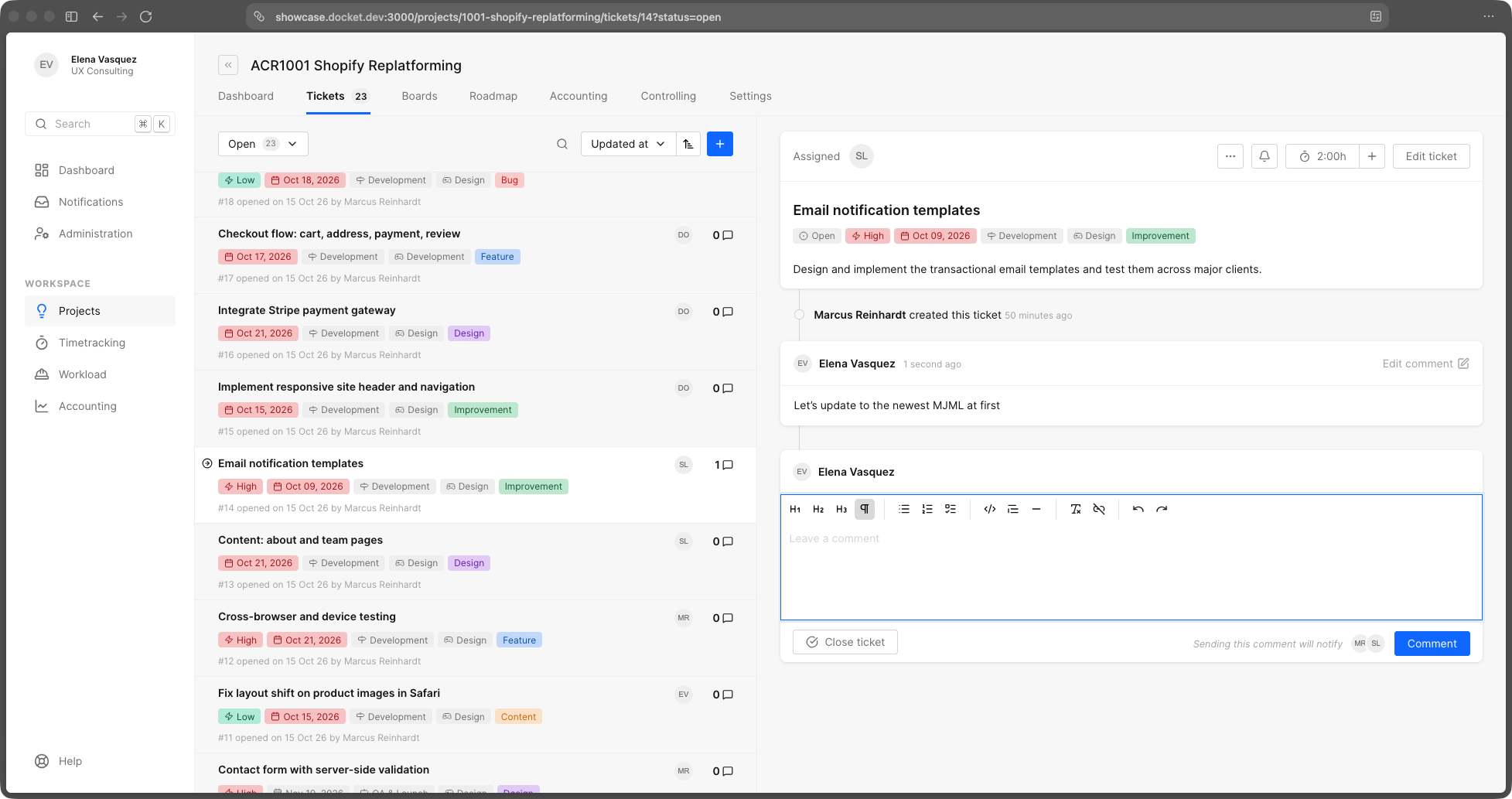1512x799 pixels.
Task: Switch to the Boards tab
Action: [419, 96]
